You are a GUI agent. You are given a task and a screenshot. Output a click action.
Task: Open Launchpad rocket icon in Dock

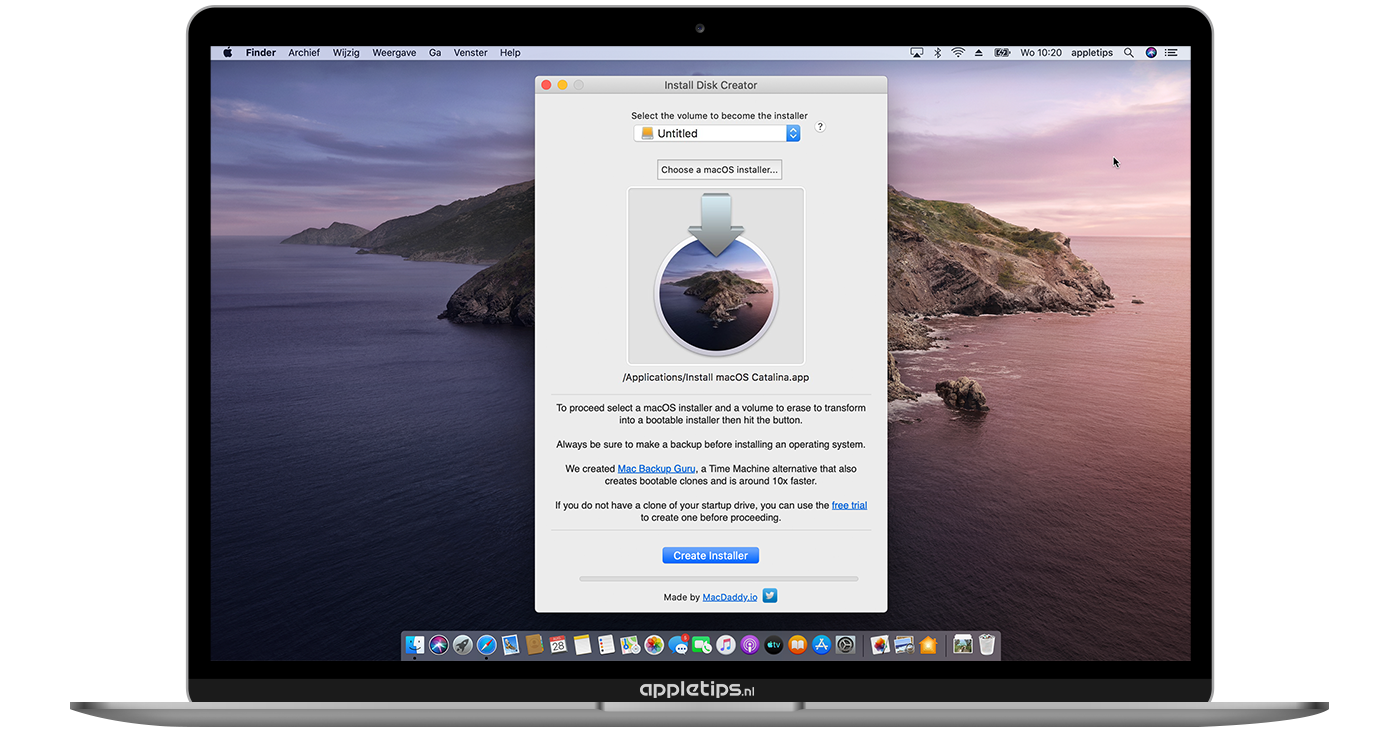[x=463, y=645]
